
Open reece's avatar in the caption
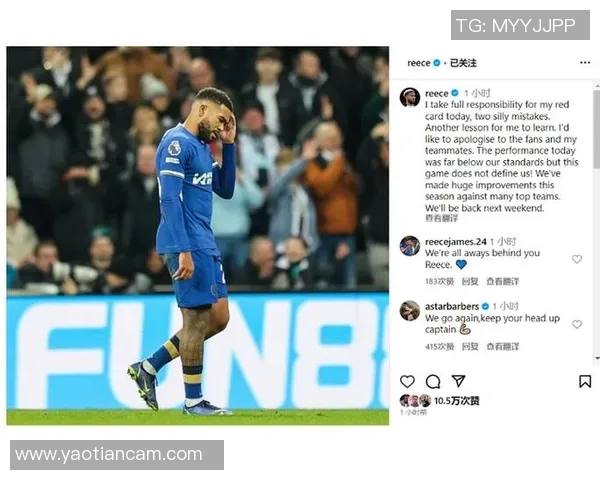click(410, 97)
